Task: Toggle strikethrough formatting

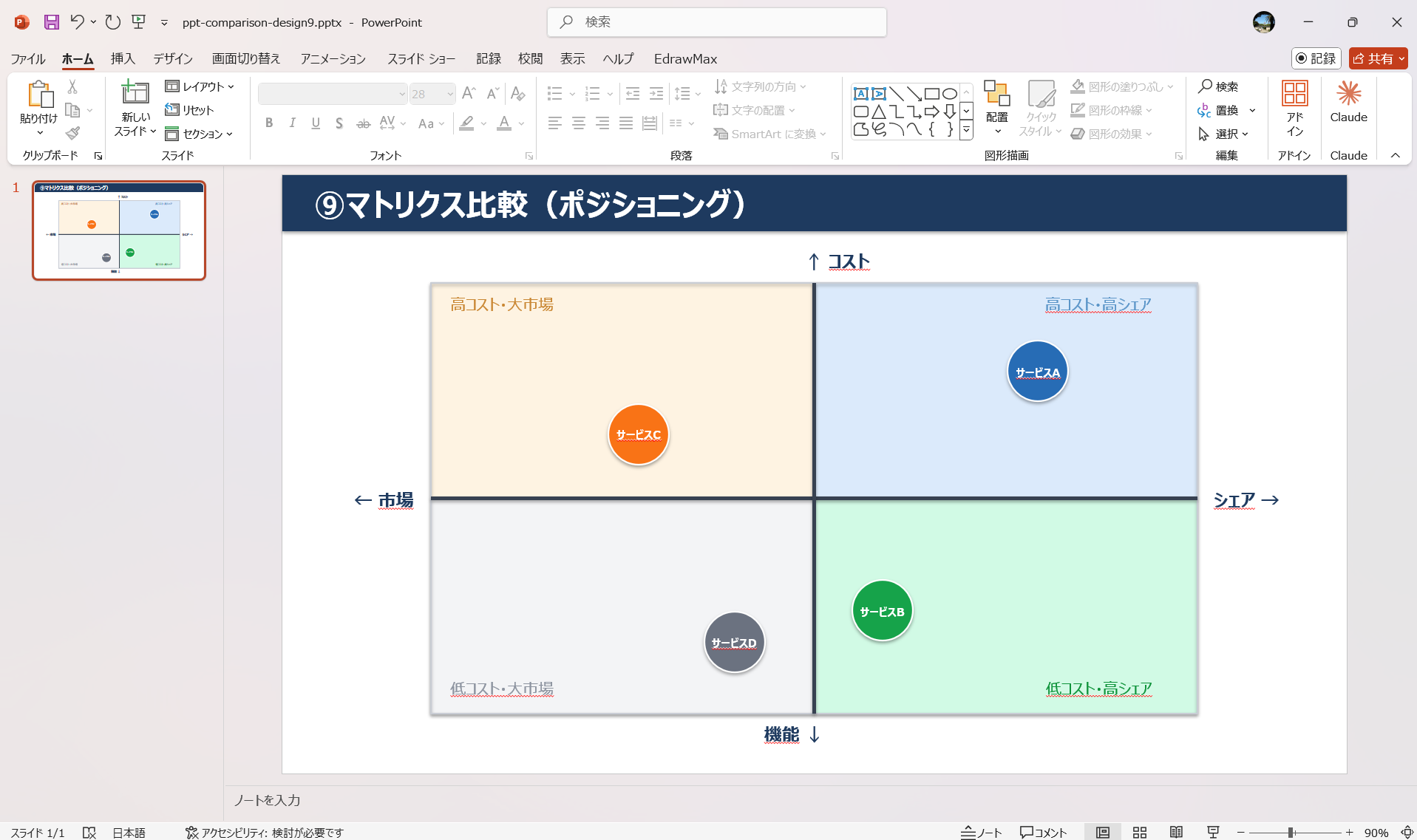Action: click(x=363, y=123)
